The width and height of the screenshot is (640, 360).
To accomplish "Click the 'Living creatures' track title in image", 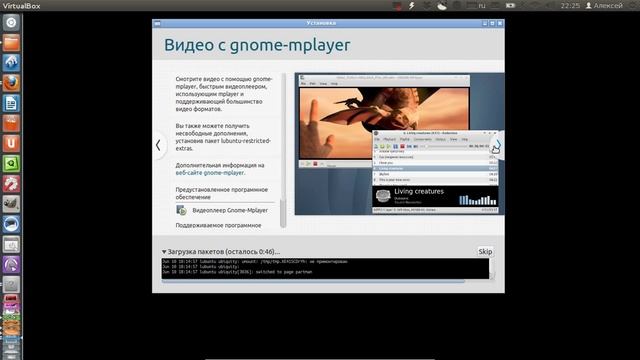I will pos(419,191).
